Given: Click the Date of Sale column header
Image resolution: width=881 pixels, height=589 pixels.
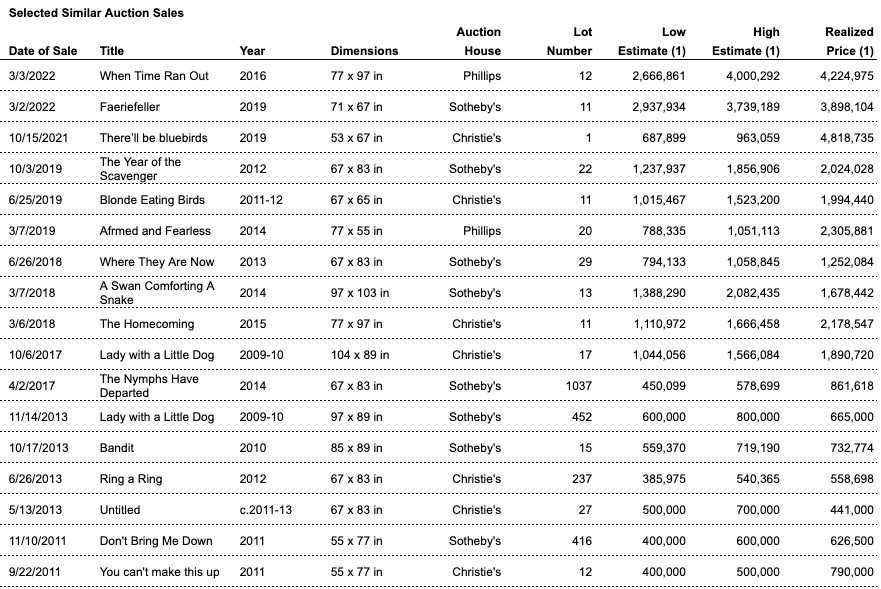Looking at the screenshot, I should [x=45, y=51].
